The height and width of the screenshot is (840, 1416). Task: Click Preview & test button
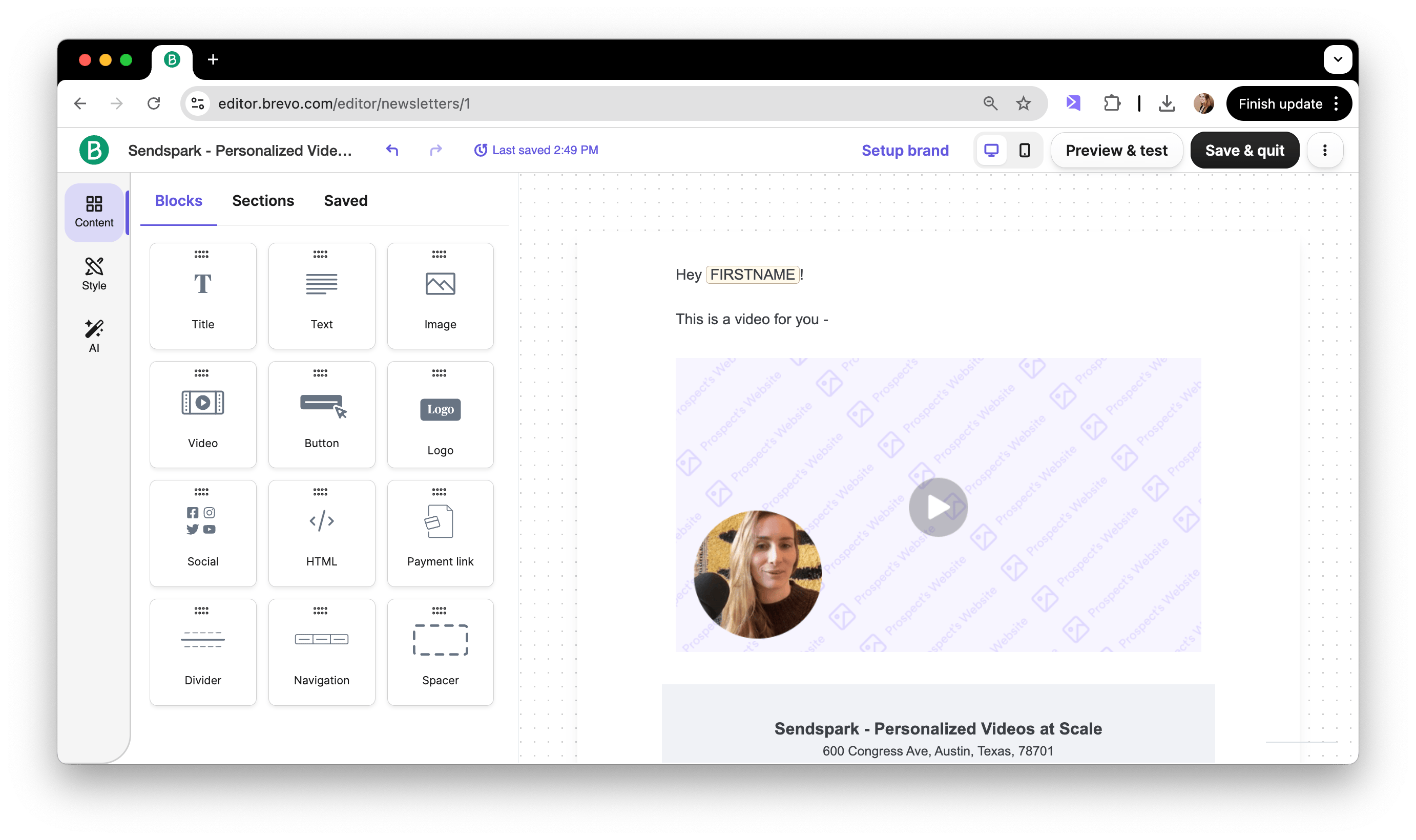click(1116, 151)
